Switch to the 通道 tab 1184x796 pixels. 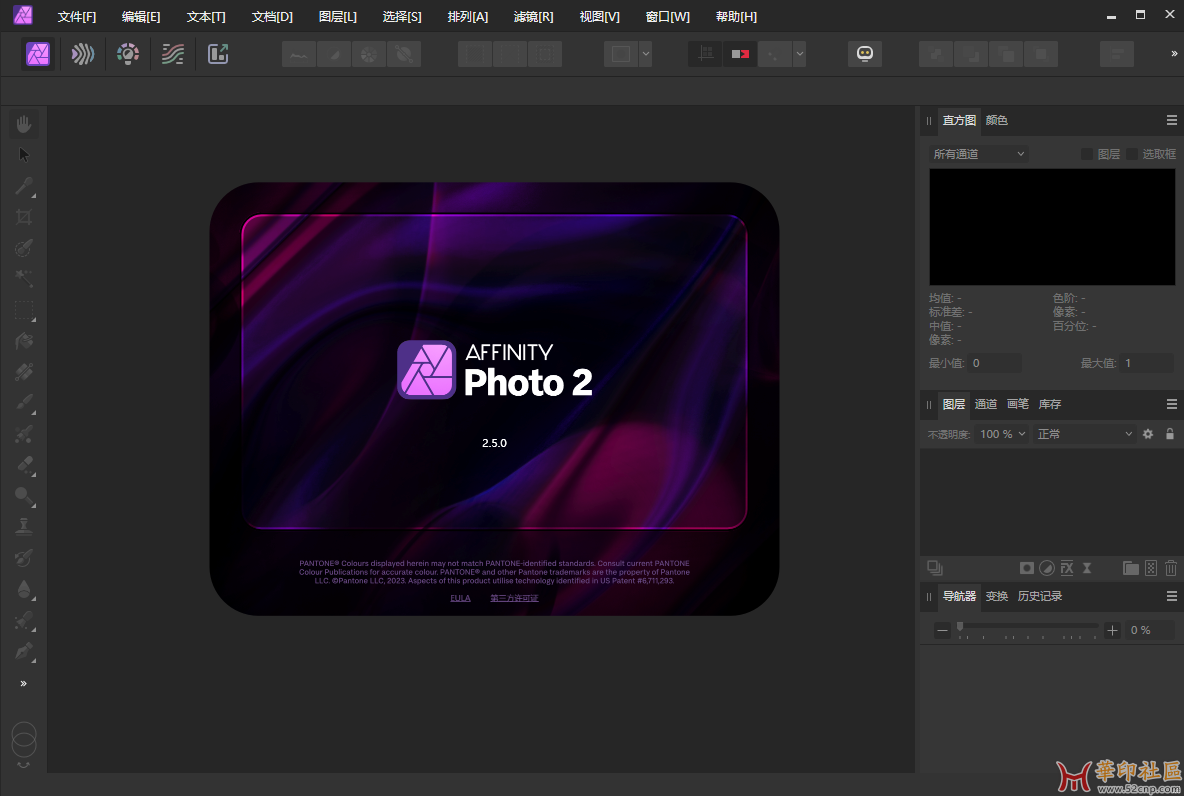tap(985, 404)
